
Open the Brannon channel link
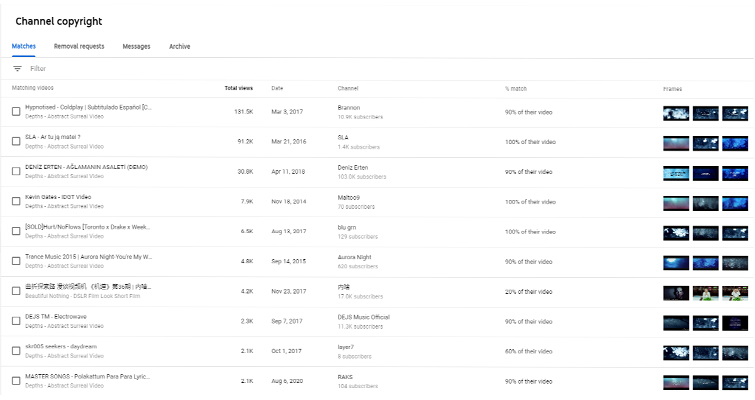click(x=349, y=108)
